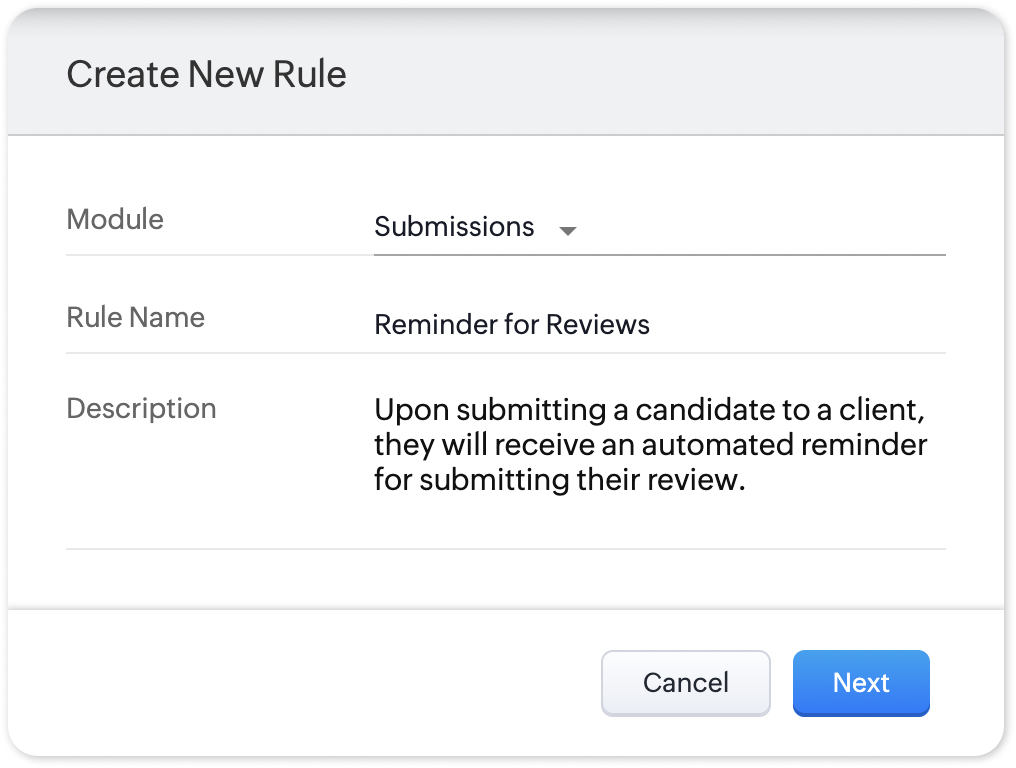The height and width of the screenshot is (768, 1016).
Task: Click the empty space right of Rule Name text
Action: point(800,325)
